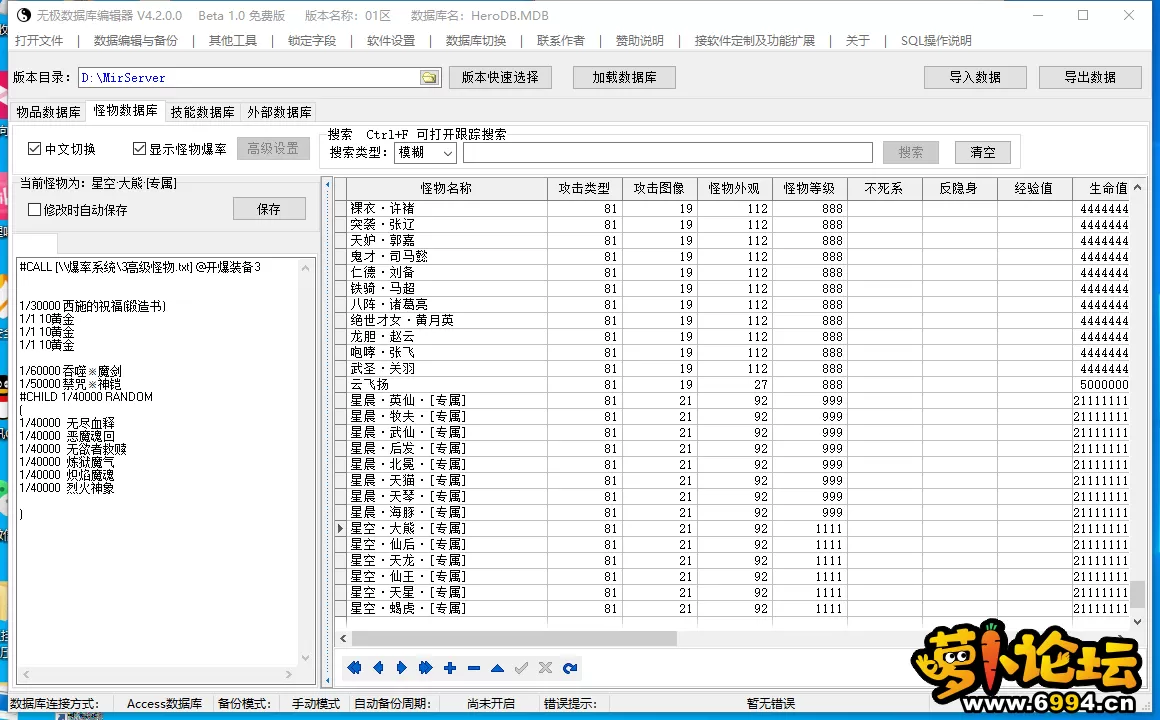Switch to 怪物数据库 tab

(126, 110)
